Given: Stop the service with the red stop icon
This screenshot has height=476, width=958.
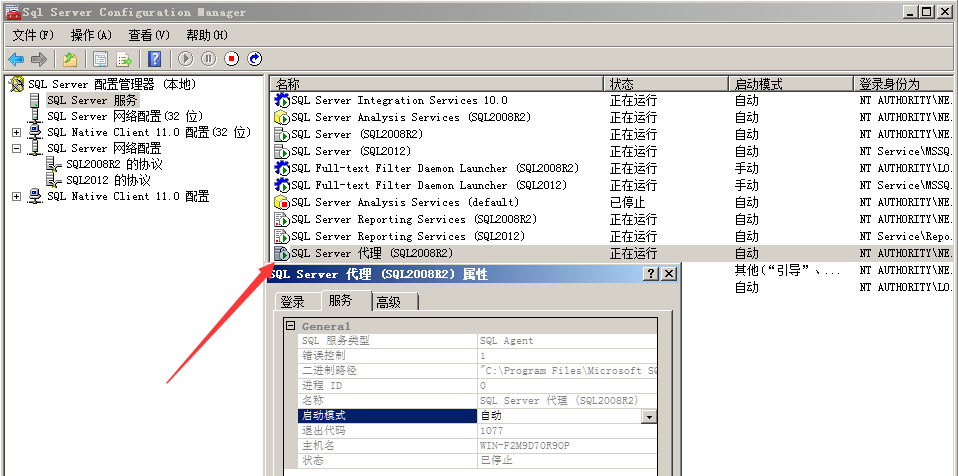Looking at the screenshot, I should (232, 59).
